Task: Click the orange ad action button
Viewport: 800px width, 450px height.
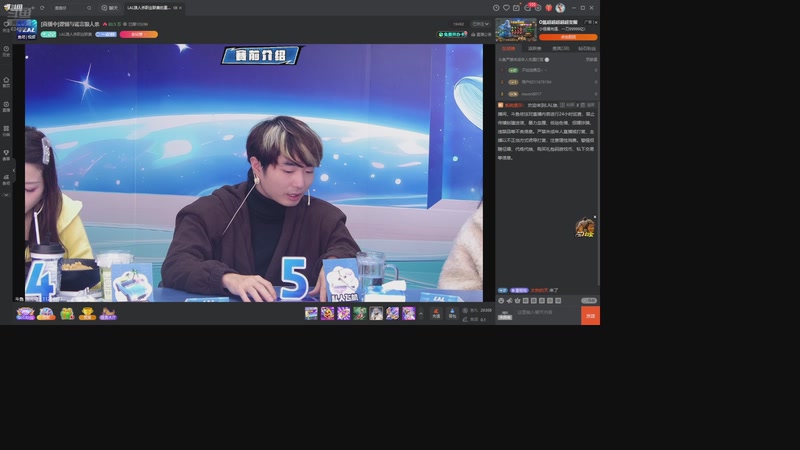Action: 568,37
